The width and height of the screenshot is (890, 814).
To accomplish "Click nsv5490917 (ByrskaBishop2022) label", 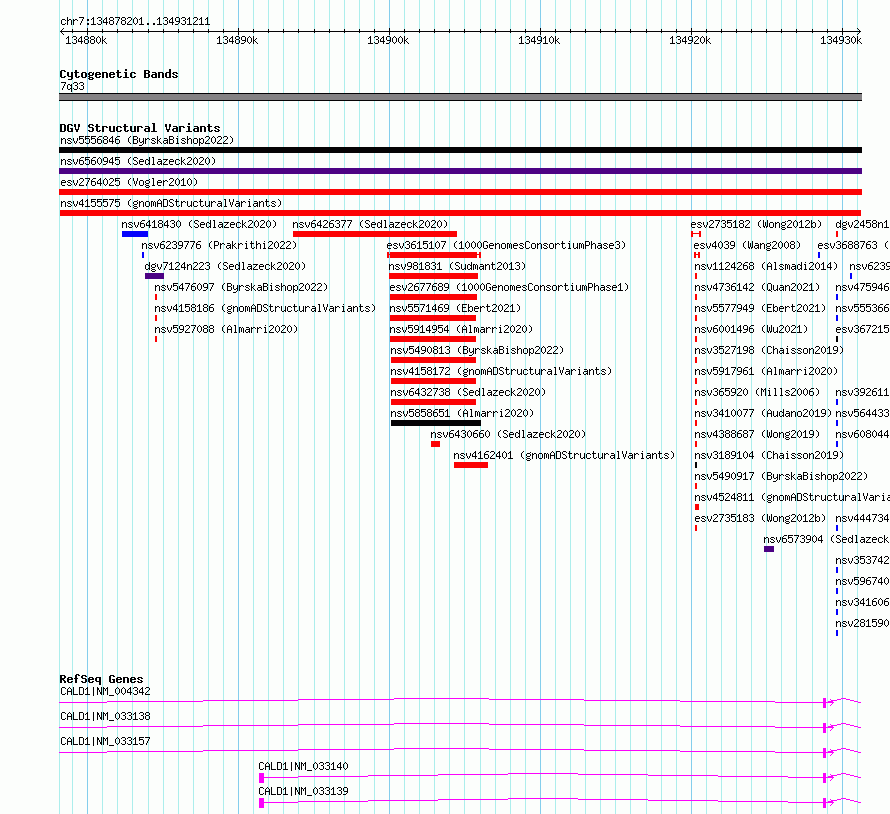I will click(781, 476).
